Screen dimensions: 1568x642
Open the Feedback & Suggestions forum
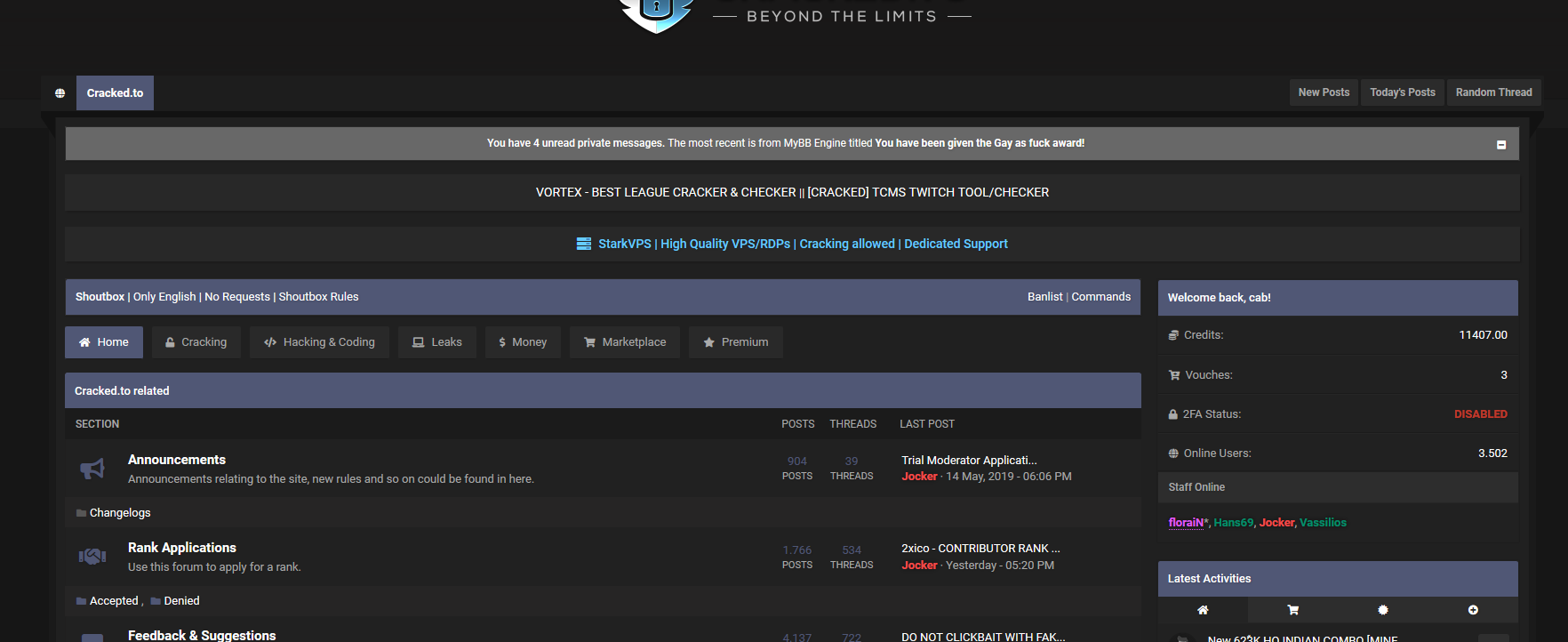pos(202,635)
